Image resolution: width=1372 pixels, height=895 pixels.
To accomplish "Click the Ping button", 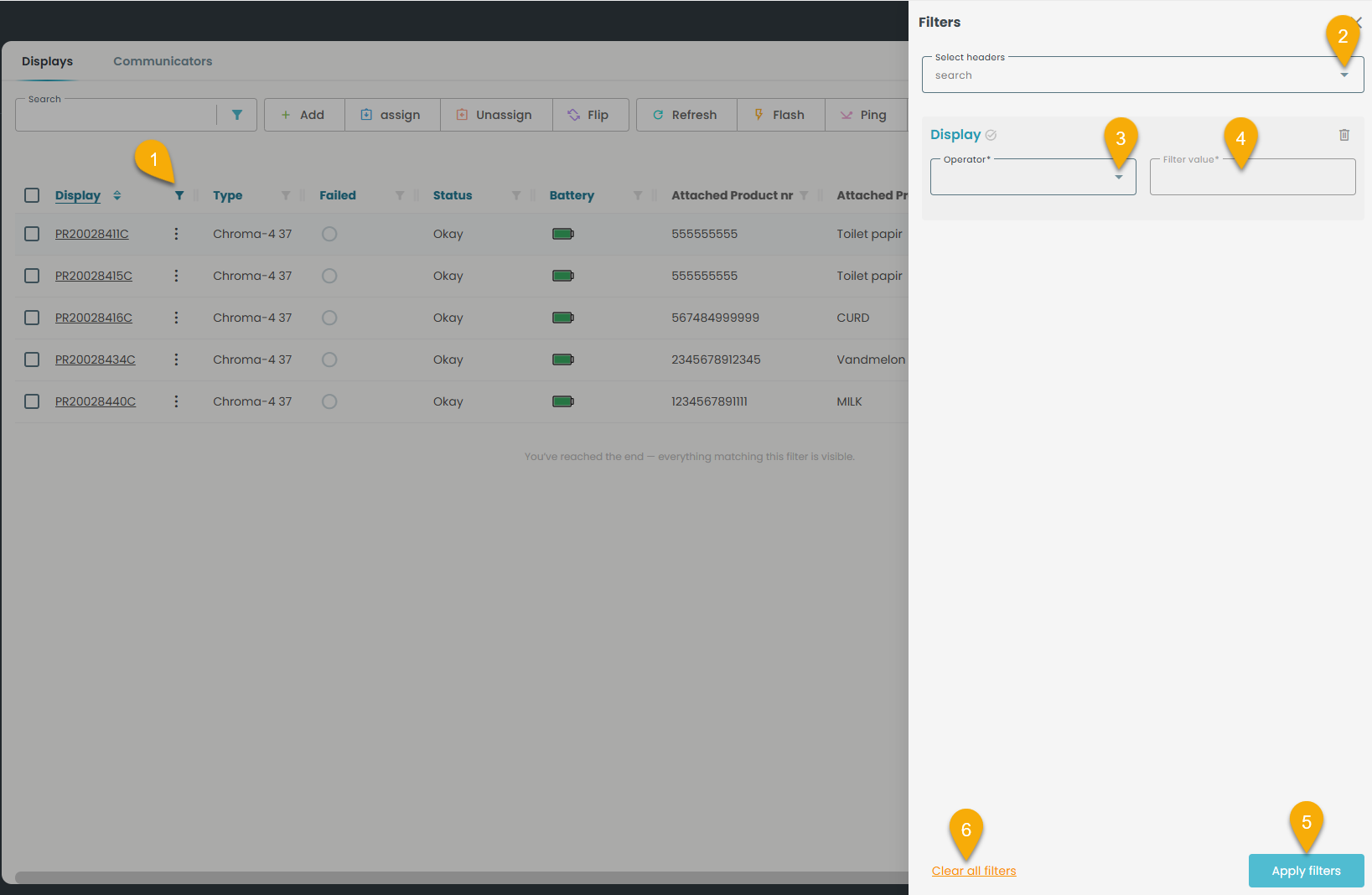I will click(866, 115).
